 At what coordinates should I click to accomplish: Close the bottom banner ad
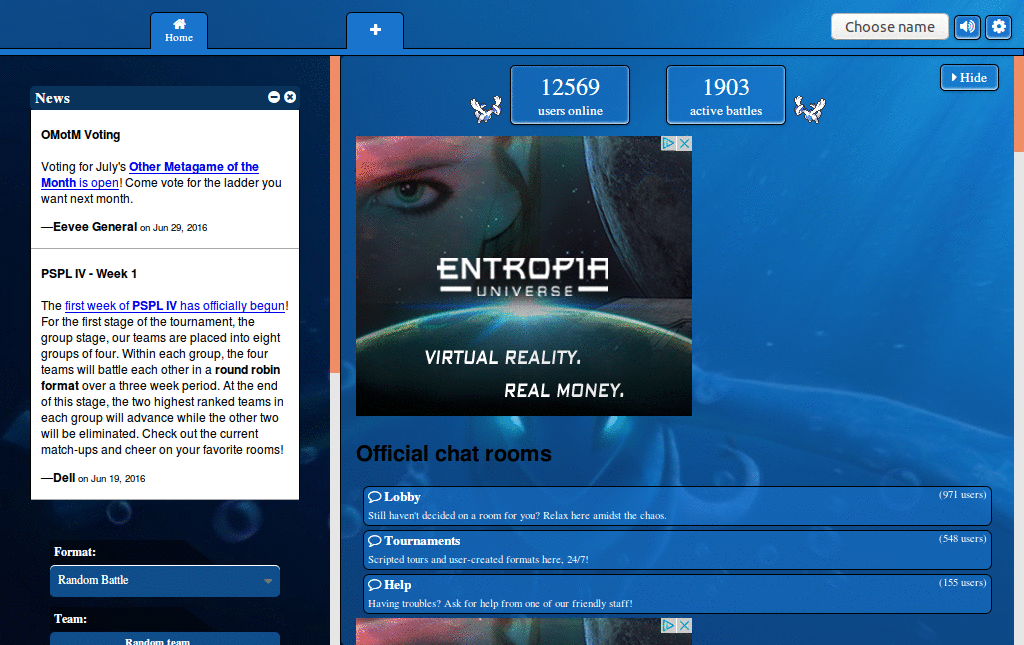(684, 625)
